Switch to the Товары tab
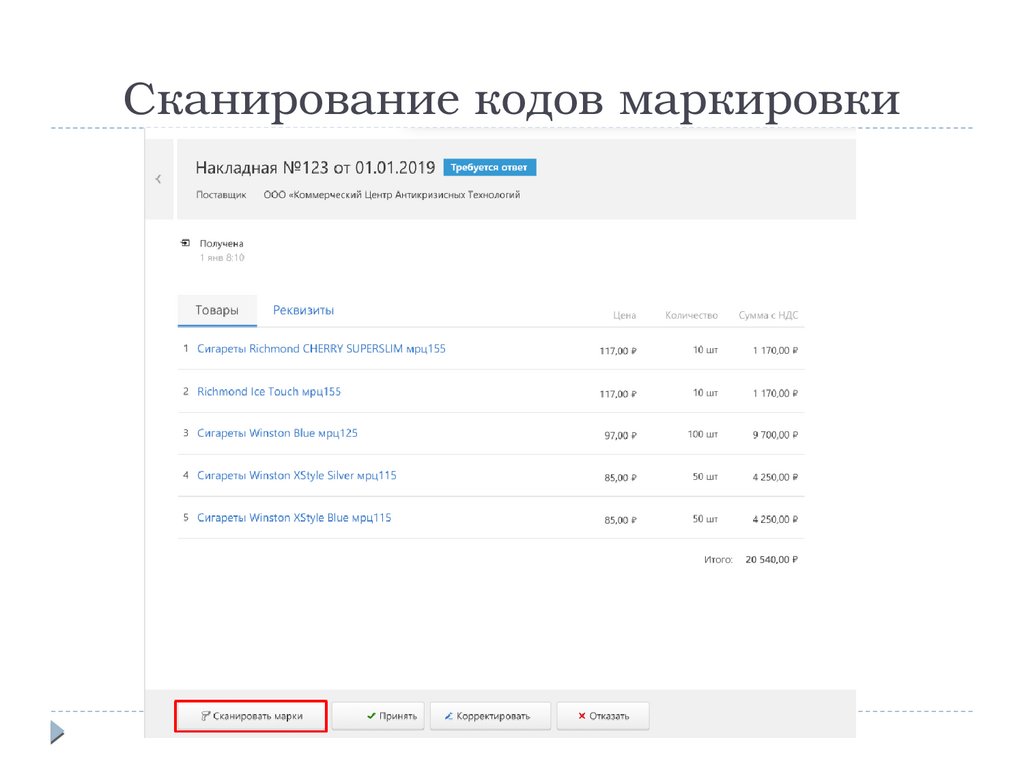 click(217, 310)
